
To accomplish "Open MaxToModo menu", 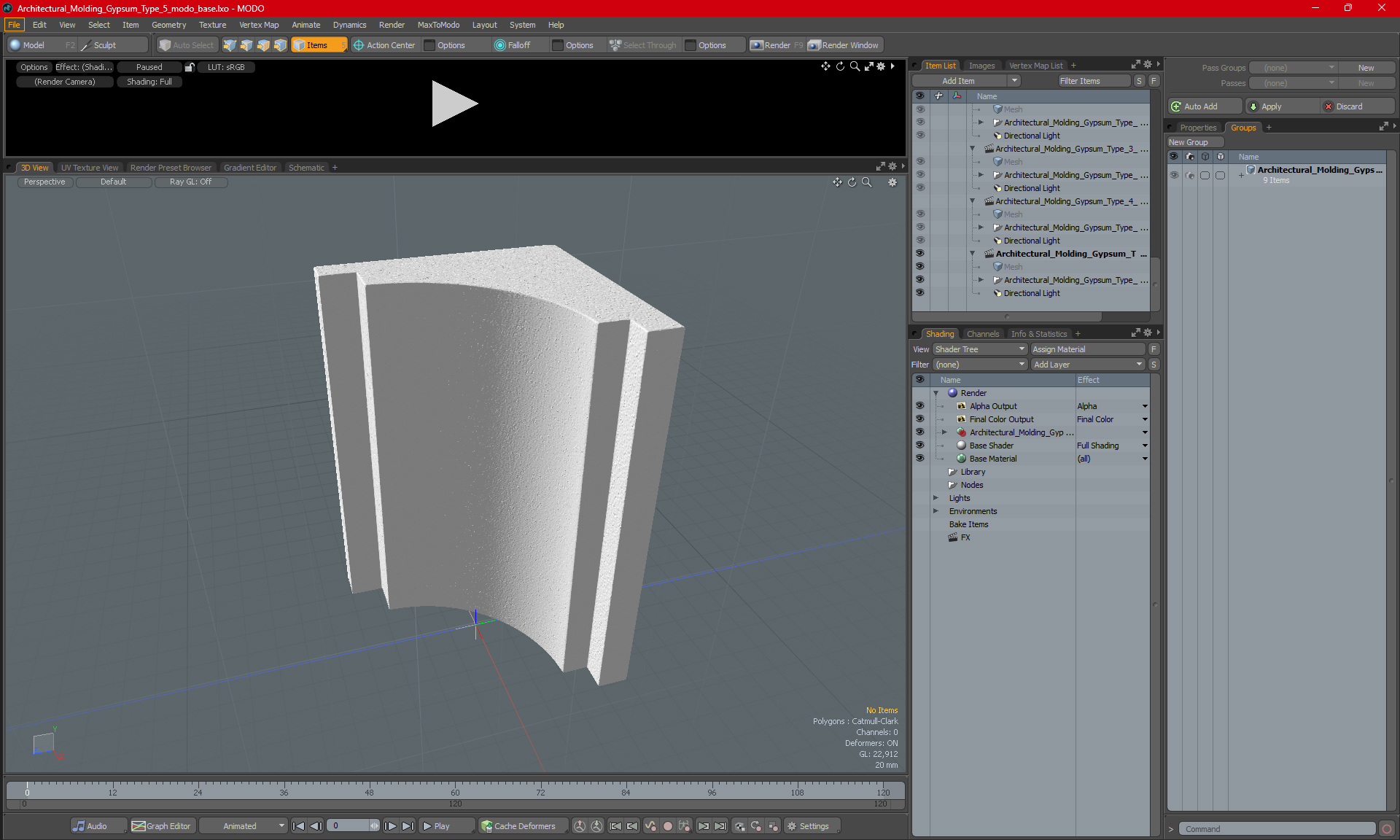I will 438,25.
